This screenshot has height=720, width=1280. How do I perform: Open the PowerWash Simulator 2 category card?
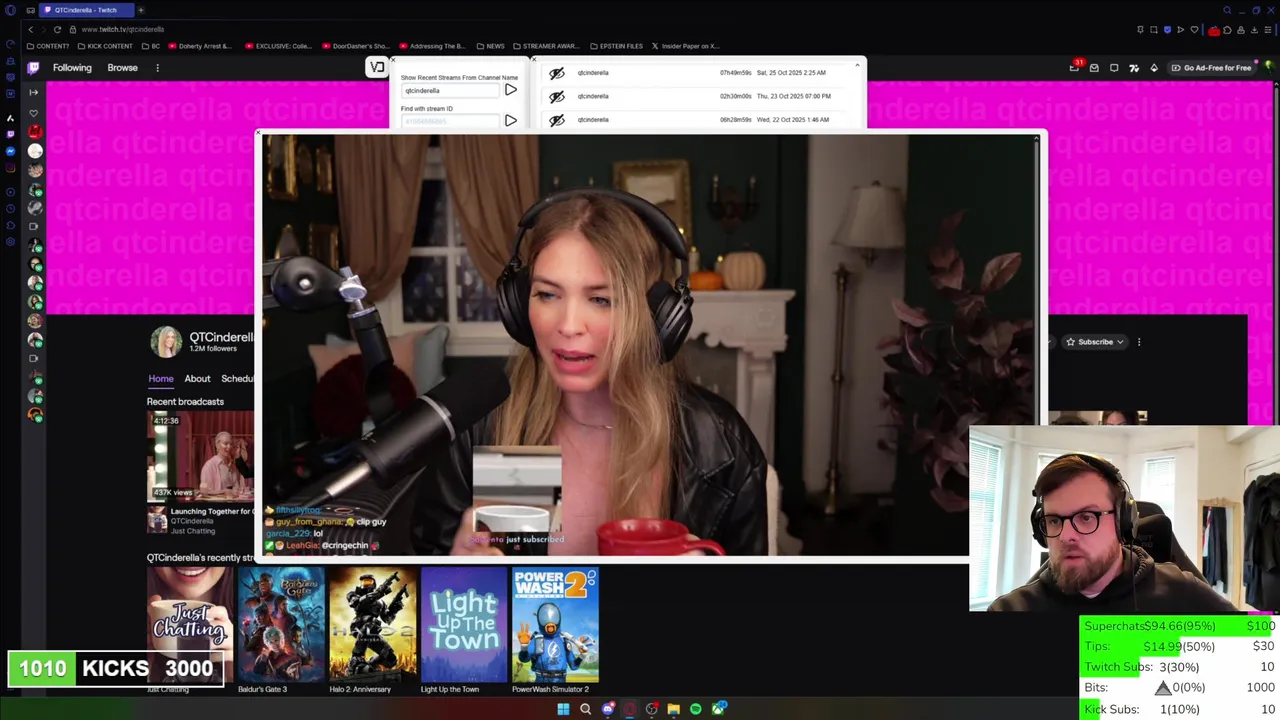555,624
